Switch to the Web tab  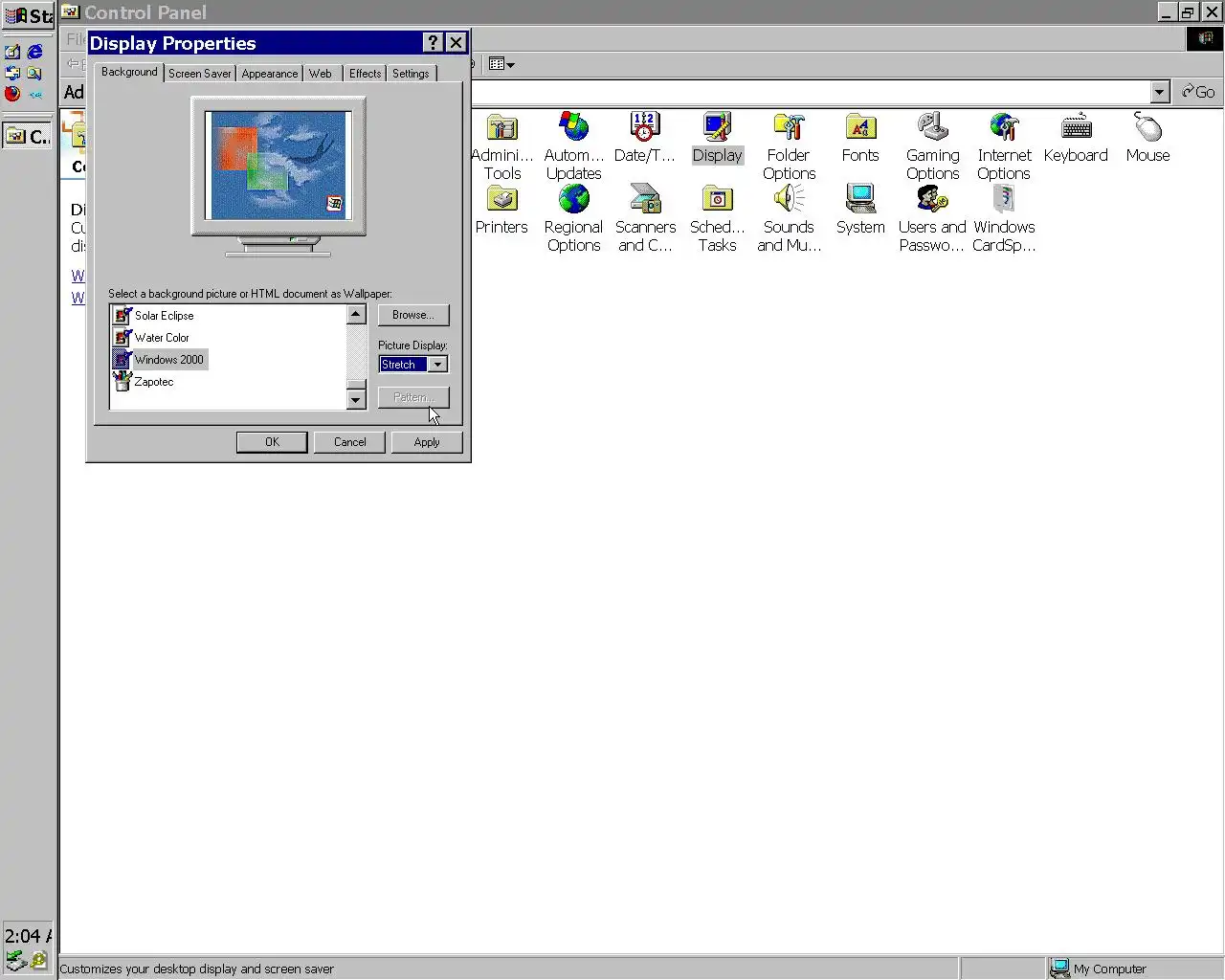321,74
